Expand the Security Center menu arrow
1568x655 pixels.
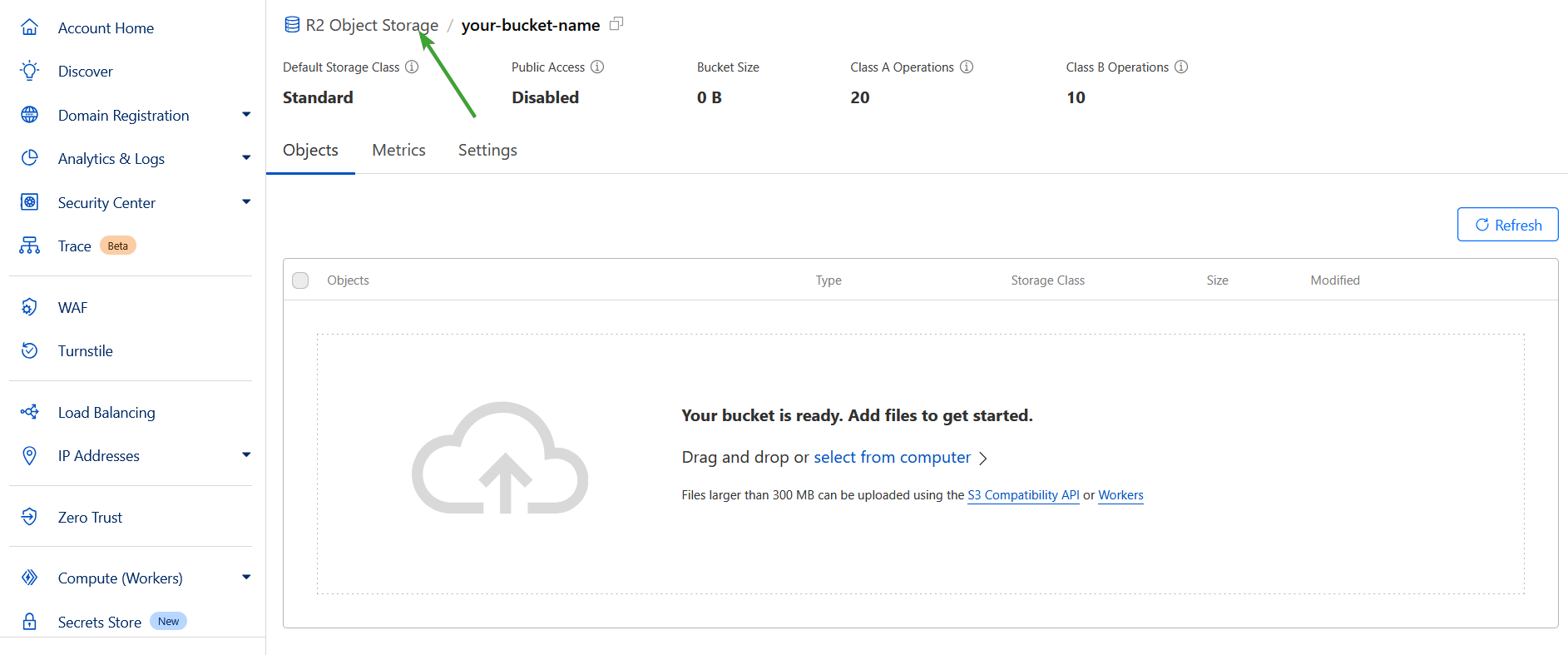(x=246, y=201)
